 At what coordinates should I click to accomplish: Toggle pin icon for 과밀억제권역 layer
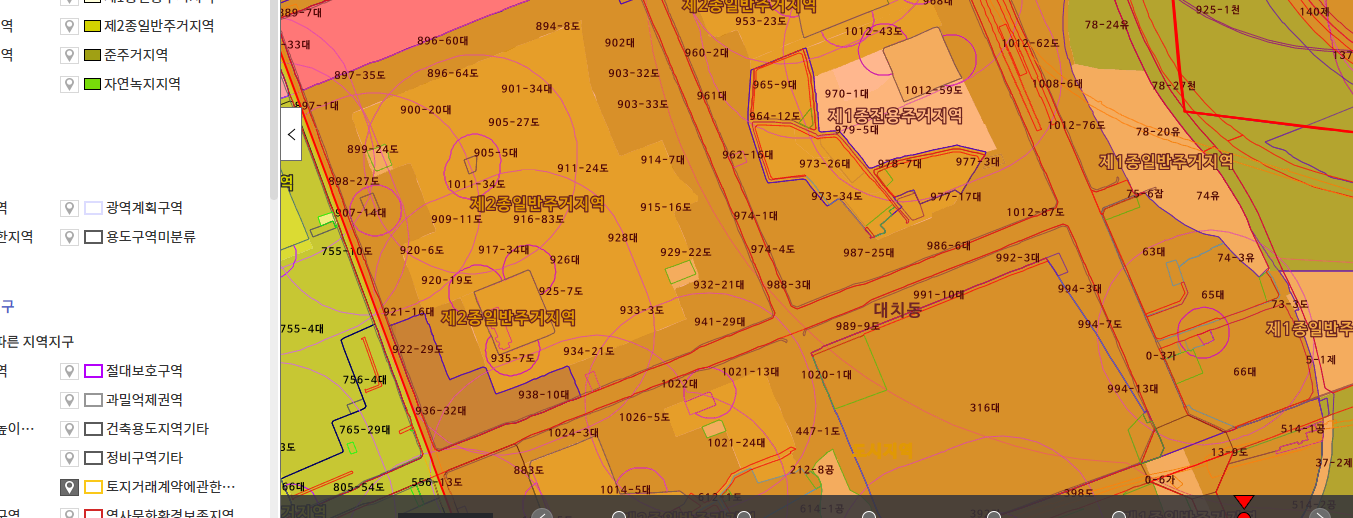[x=69, y=401]
